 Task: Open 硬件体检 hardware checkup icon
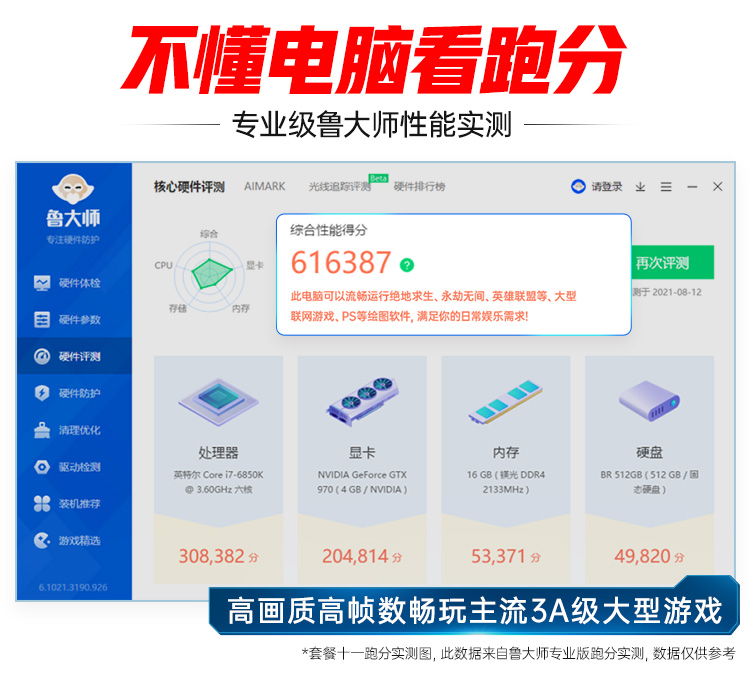click(x=42, y=283)
